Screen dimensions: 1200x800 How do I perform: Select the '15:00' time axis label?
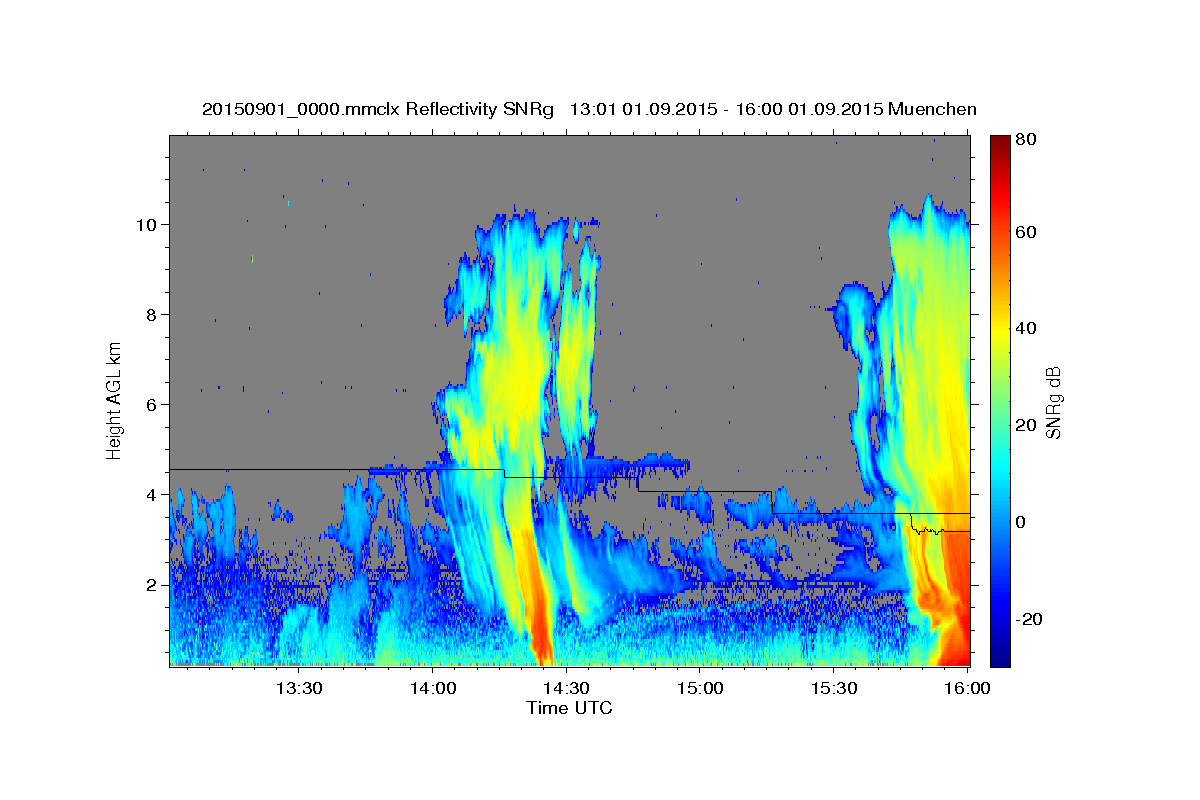[x=701, y=689]
